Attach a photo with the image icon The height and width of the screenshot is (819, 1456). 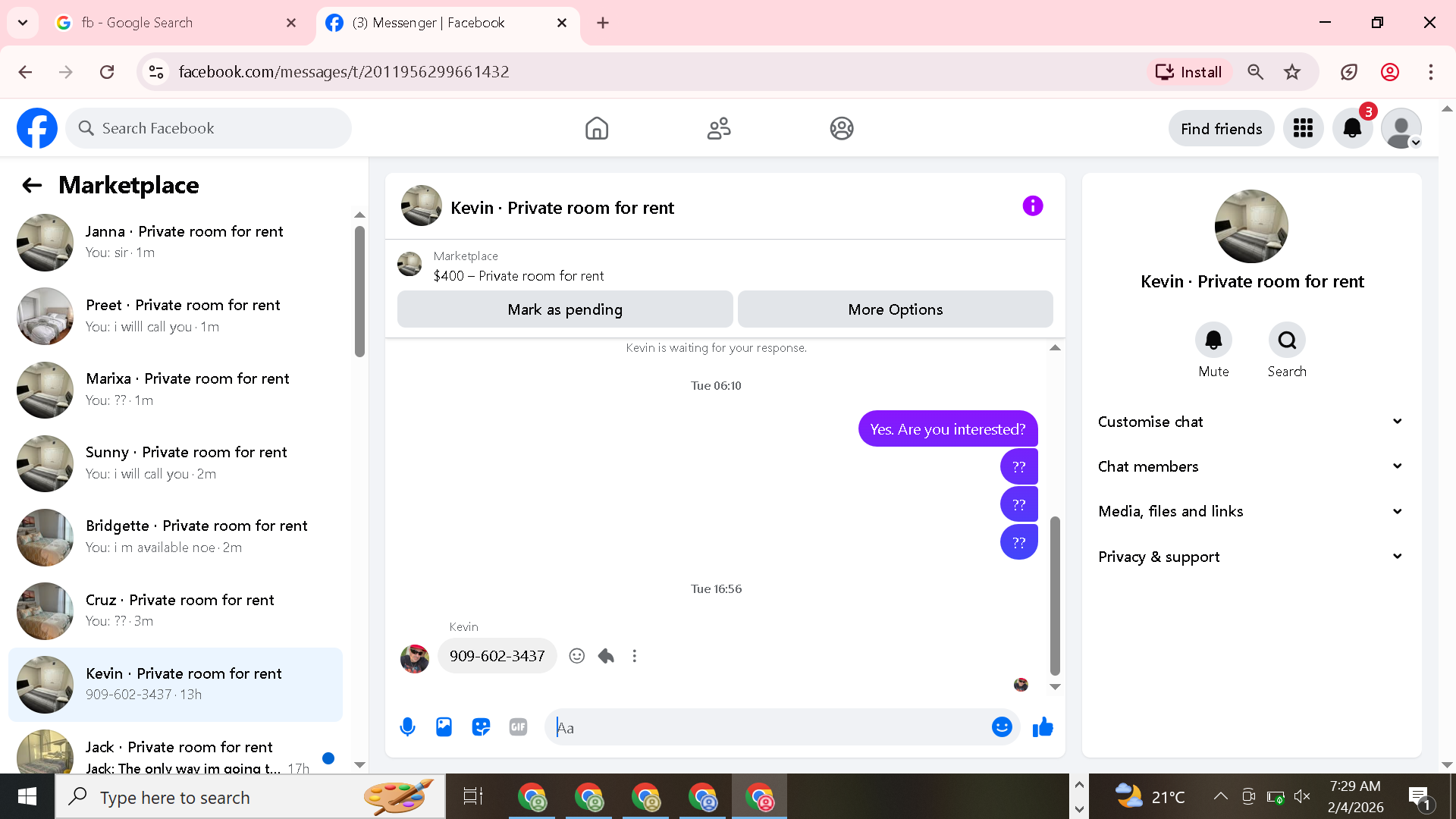click(x=444, y=727)
